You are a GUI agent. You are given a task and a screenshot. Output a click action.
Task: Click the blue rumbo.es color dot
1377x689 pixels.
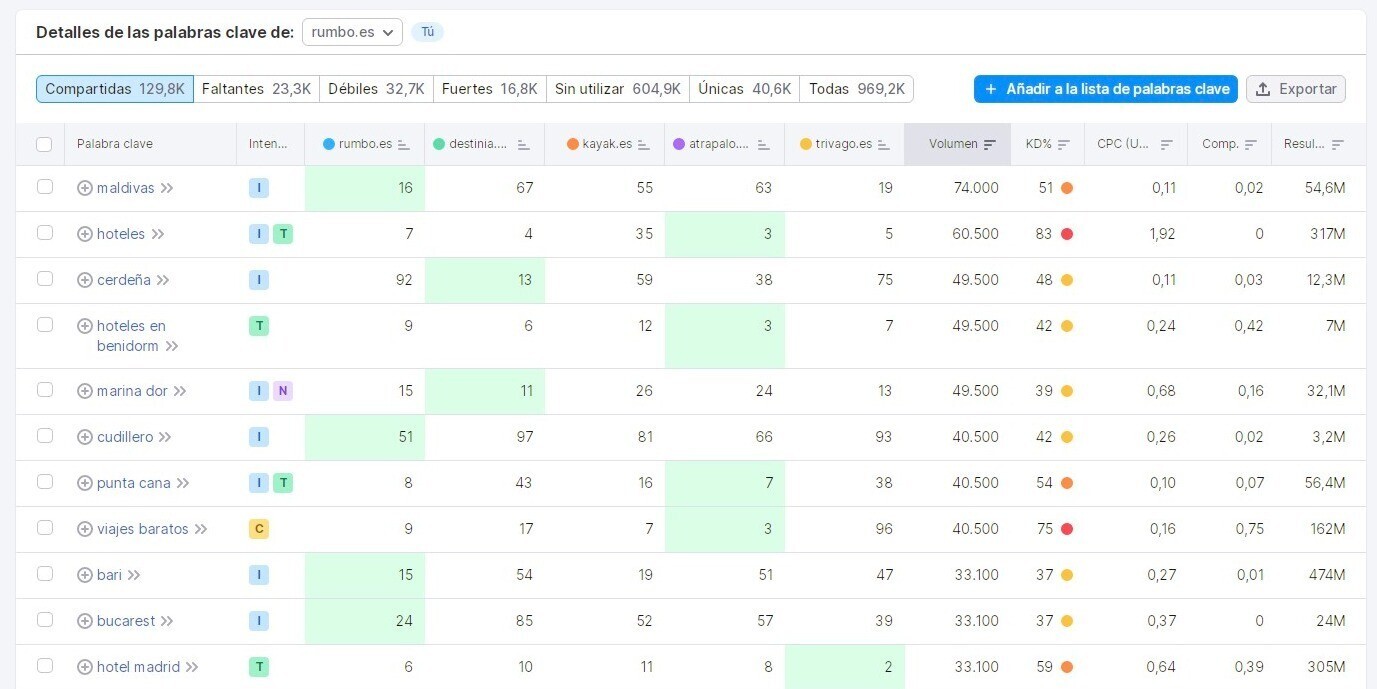[x=329, y=144]
